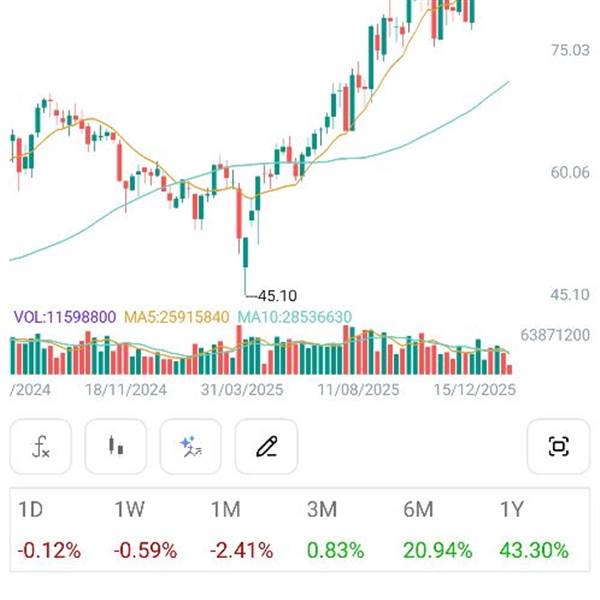Open the AI sparkle analysis tool
The height and width of the screenshot is (600, 600).
click(191, 446)
